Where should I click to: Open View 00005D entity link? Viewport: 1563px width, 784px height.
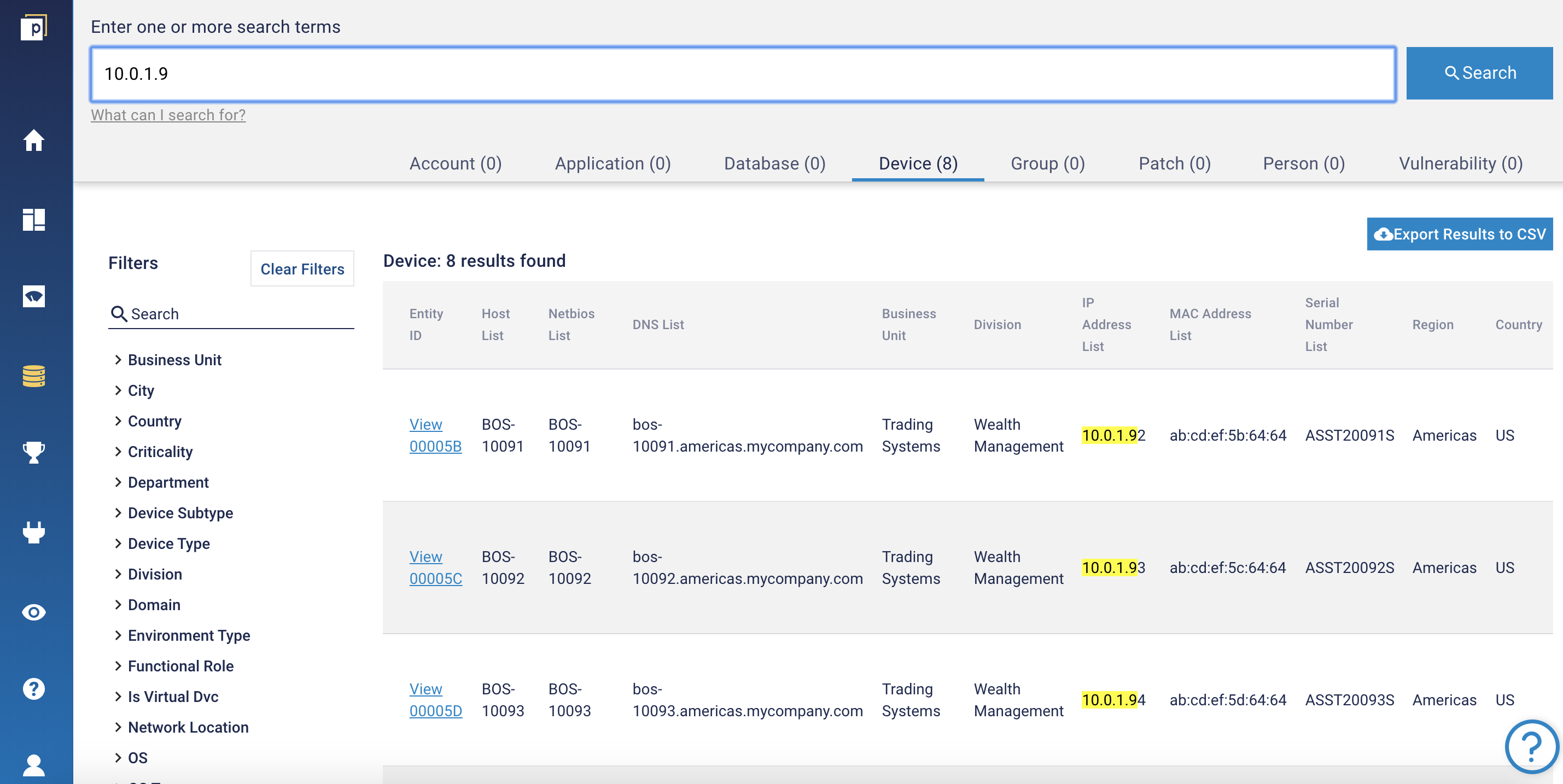(435, 700)
